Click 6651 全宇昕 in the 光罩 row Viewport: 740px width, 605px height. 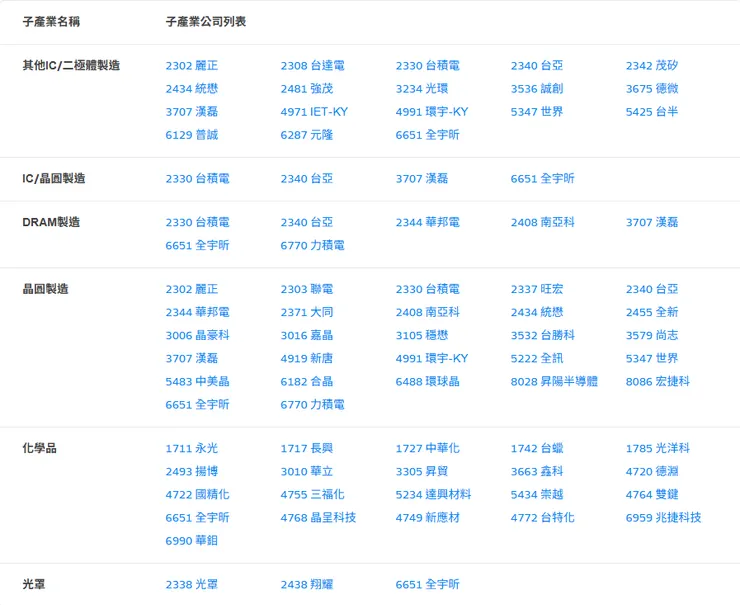click(x=428, y=585)
